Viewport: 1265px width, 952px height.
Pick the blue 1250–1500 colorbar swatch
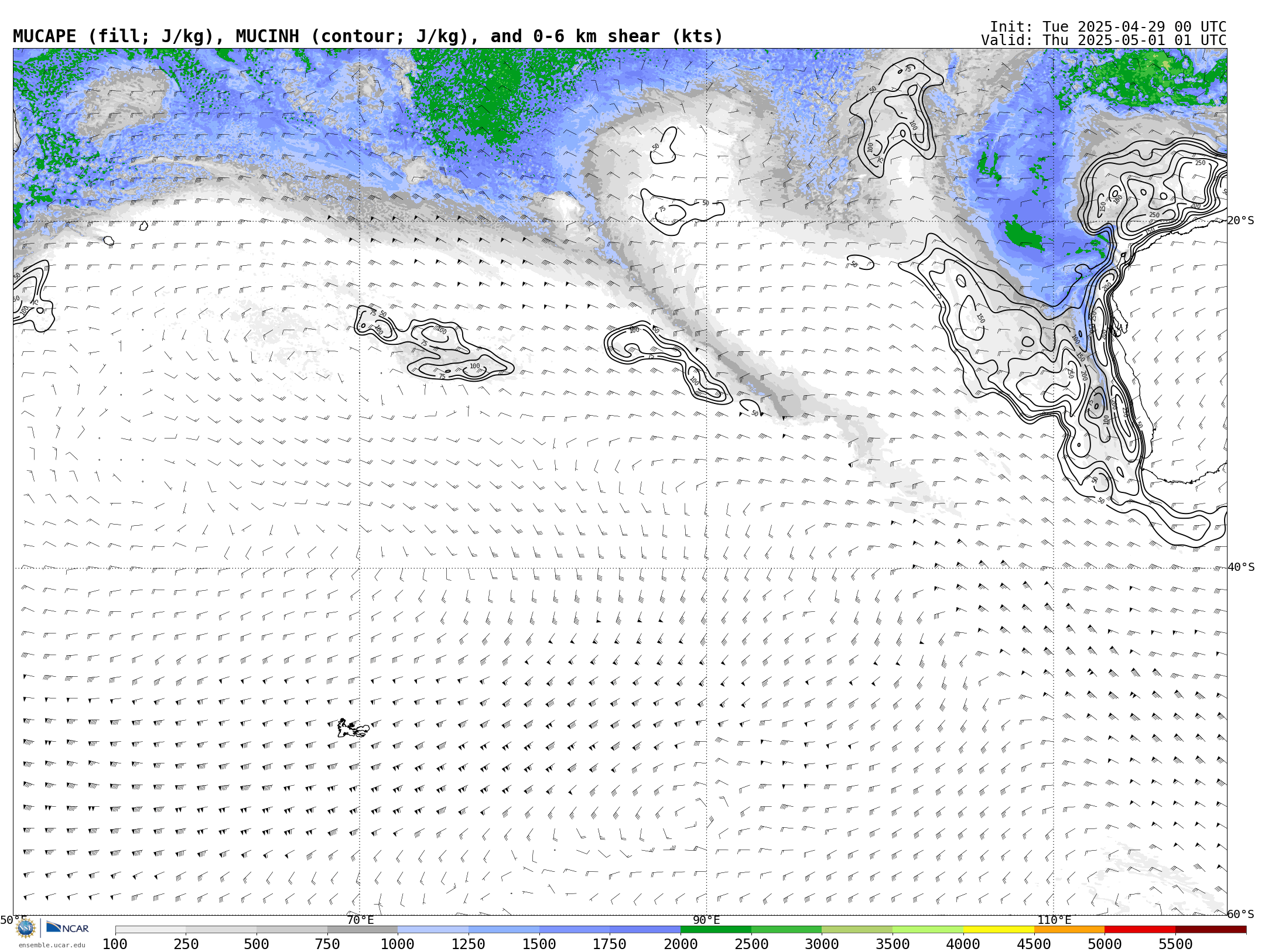point(504,930)
